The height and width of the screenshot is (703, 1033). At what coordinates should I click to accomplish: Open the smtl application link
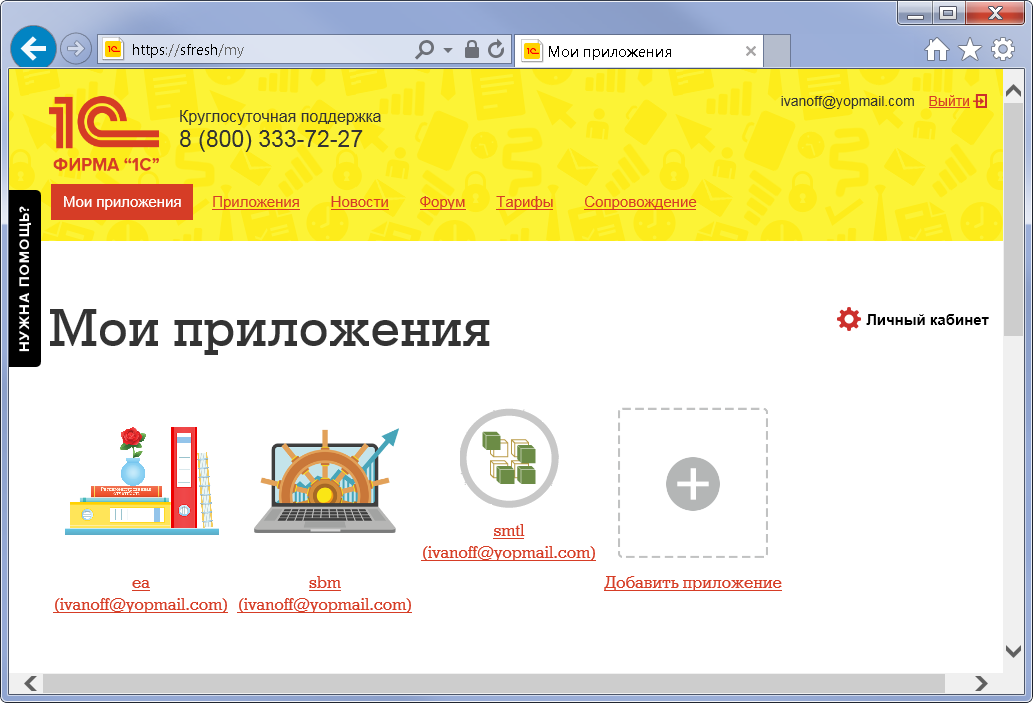(509, 542)
